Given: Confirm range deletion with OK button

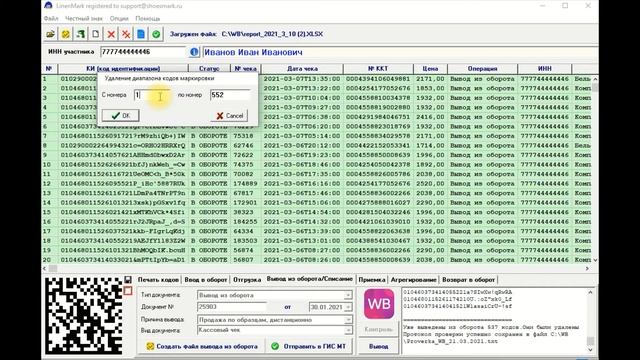Looking at the screenshot, I should (x=120, y=116).
